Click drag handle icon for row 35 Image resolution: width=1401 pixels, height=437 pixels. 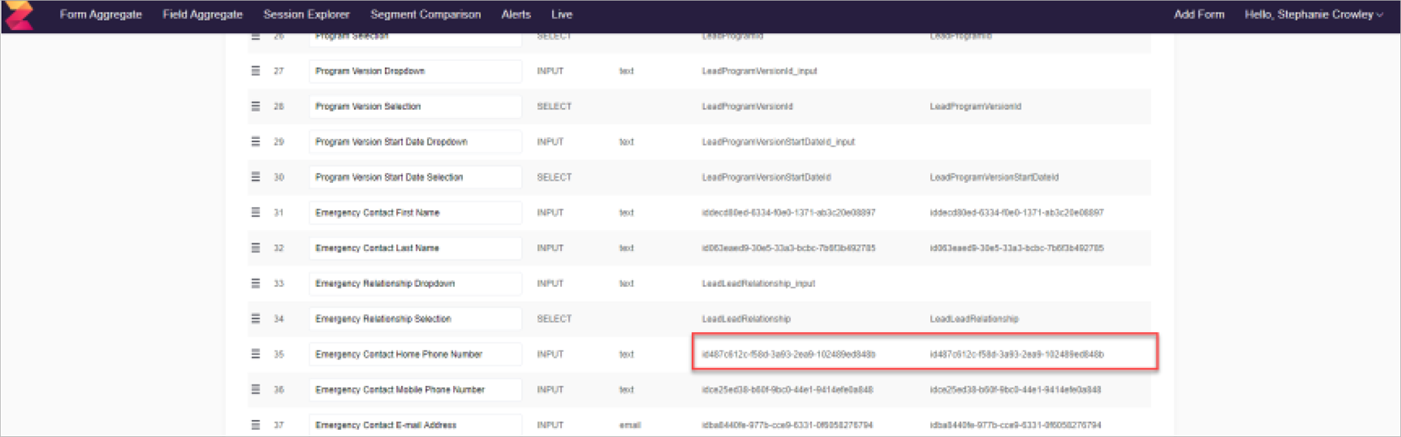pos(255,354)
